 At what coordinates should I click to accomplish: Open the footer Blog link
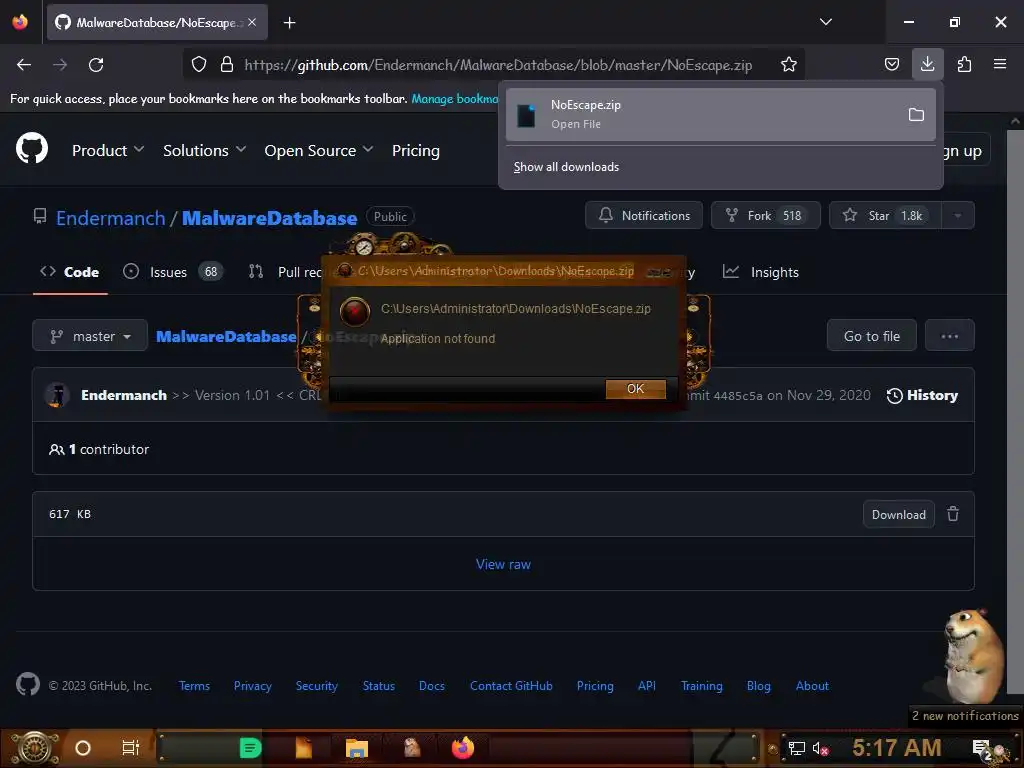(x=758, y=686)
